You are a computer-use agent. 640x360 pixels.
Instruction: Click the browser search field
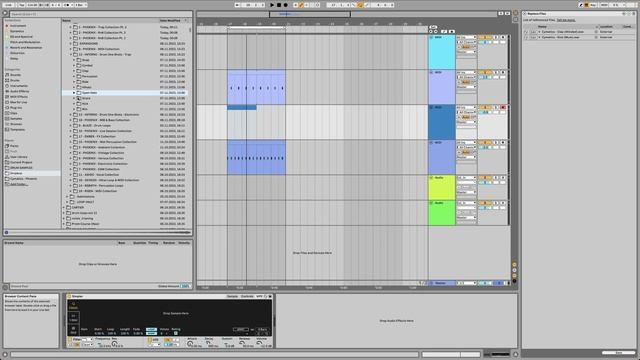click(x=100, y=14)
